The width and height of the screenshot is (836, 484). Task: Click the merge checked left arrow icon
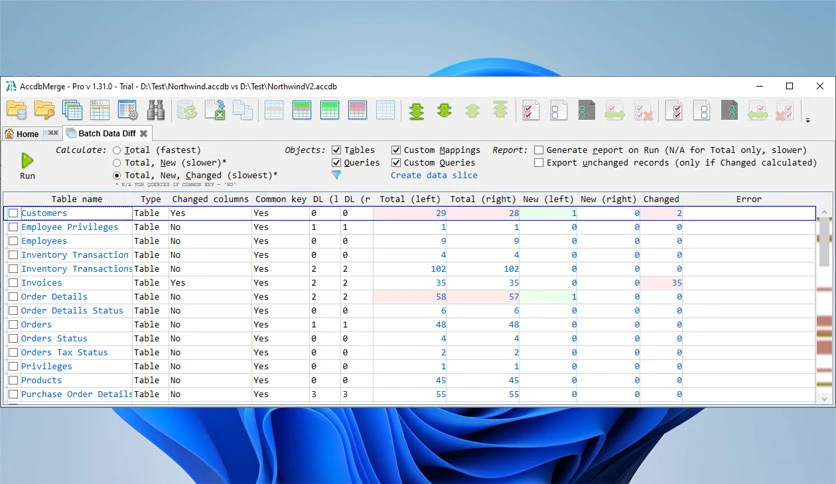point(757,110)
